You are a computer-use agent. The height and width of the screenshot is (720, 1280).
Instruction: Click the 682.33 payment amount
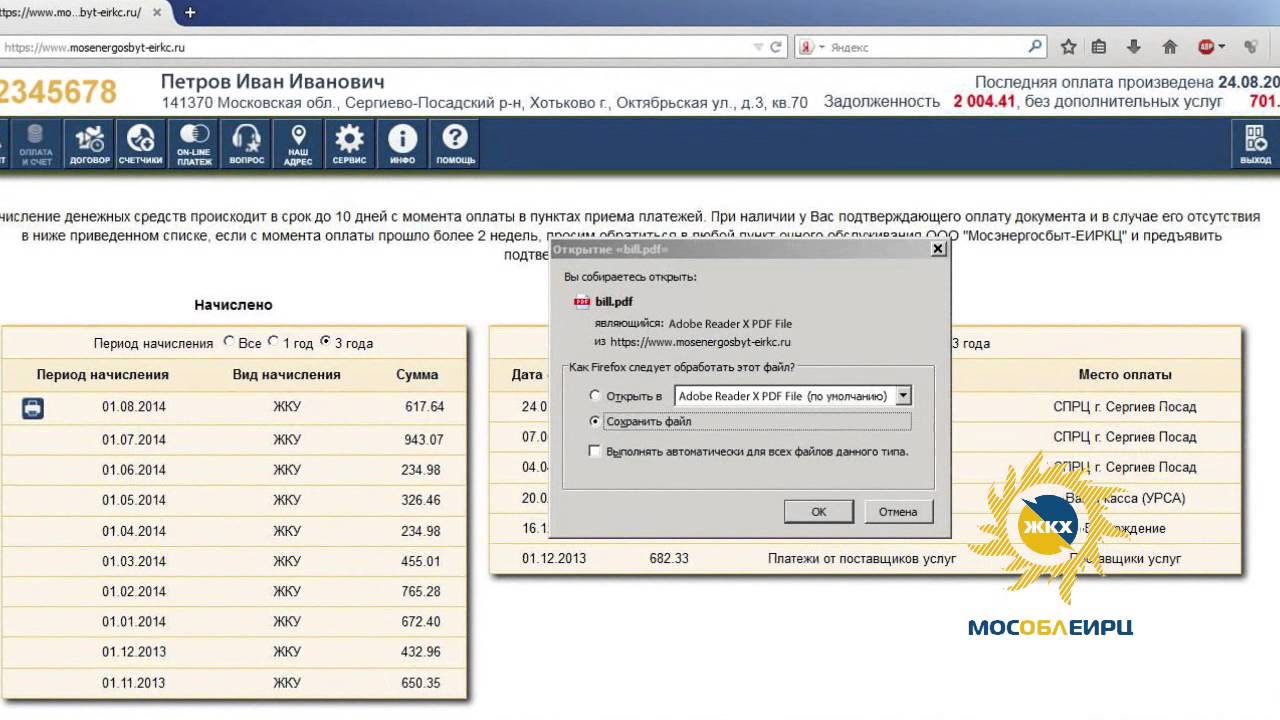coord(669,558)
